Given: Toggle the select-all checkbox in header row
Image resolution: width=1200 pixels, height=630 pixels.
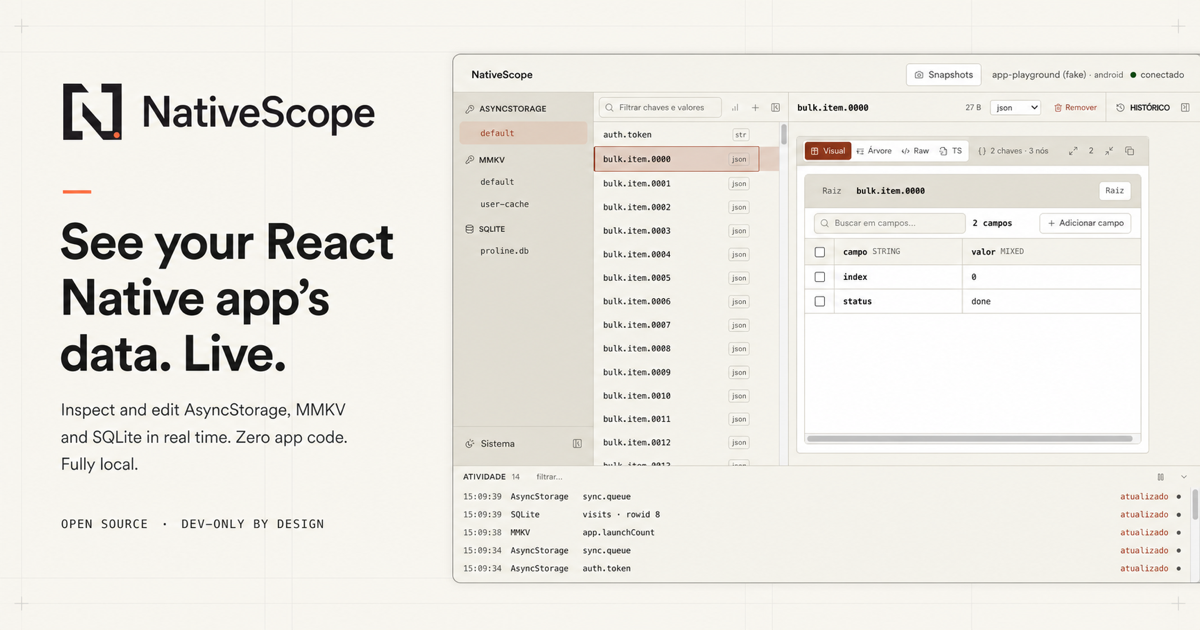Looking at the screenshot, I should (x=820, y=252).
